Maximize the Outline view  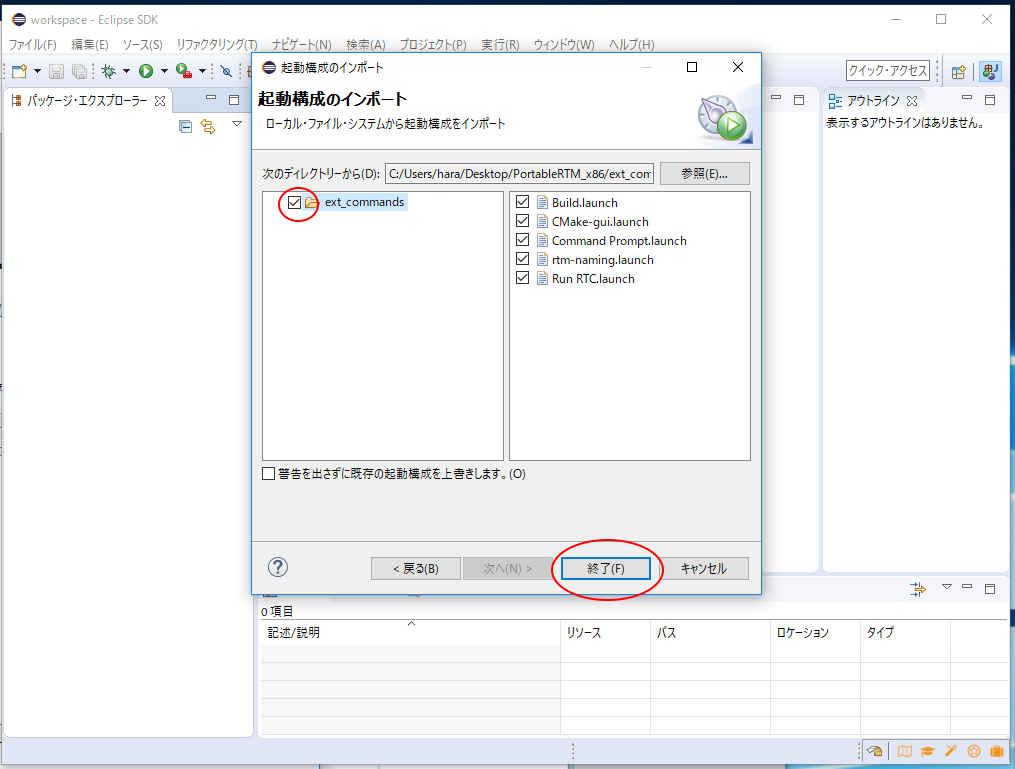click(990, 100)
